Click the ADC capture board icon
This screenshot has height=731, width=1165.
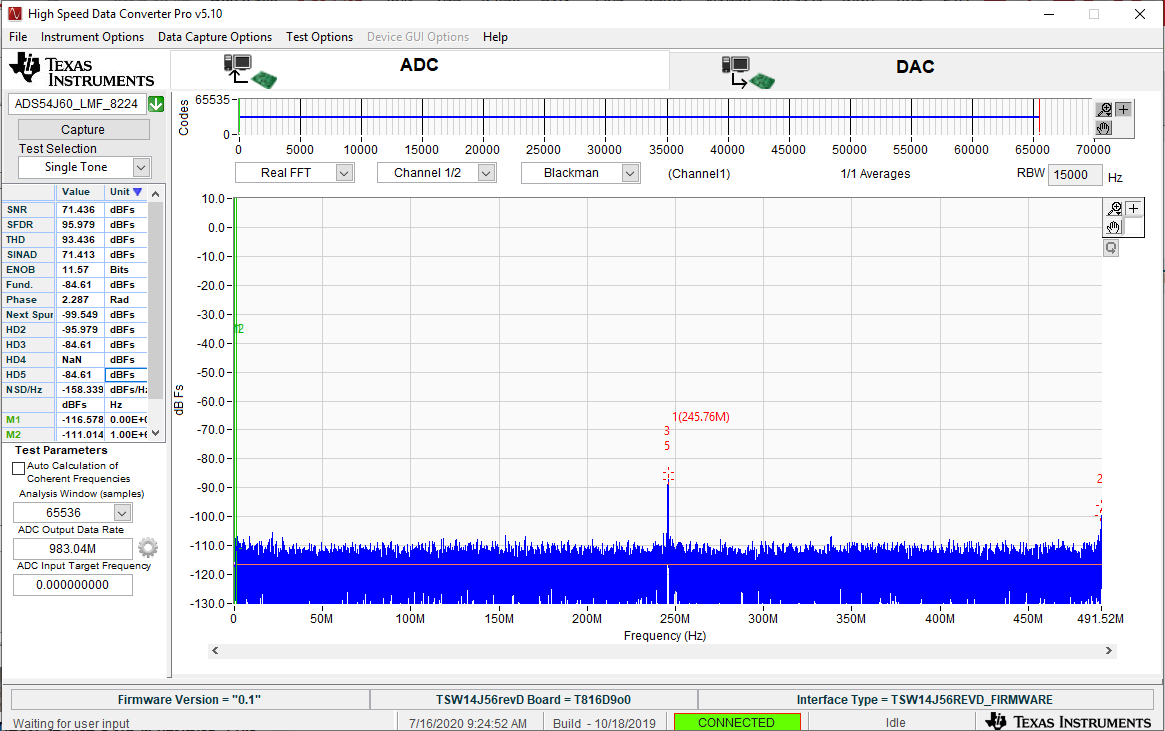[x=250, y=71]
